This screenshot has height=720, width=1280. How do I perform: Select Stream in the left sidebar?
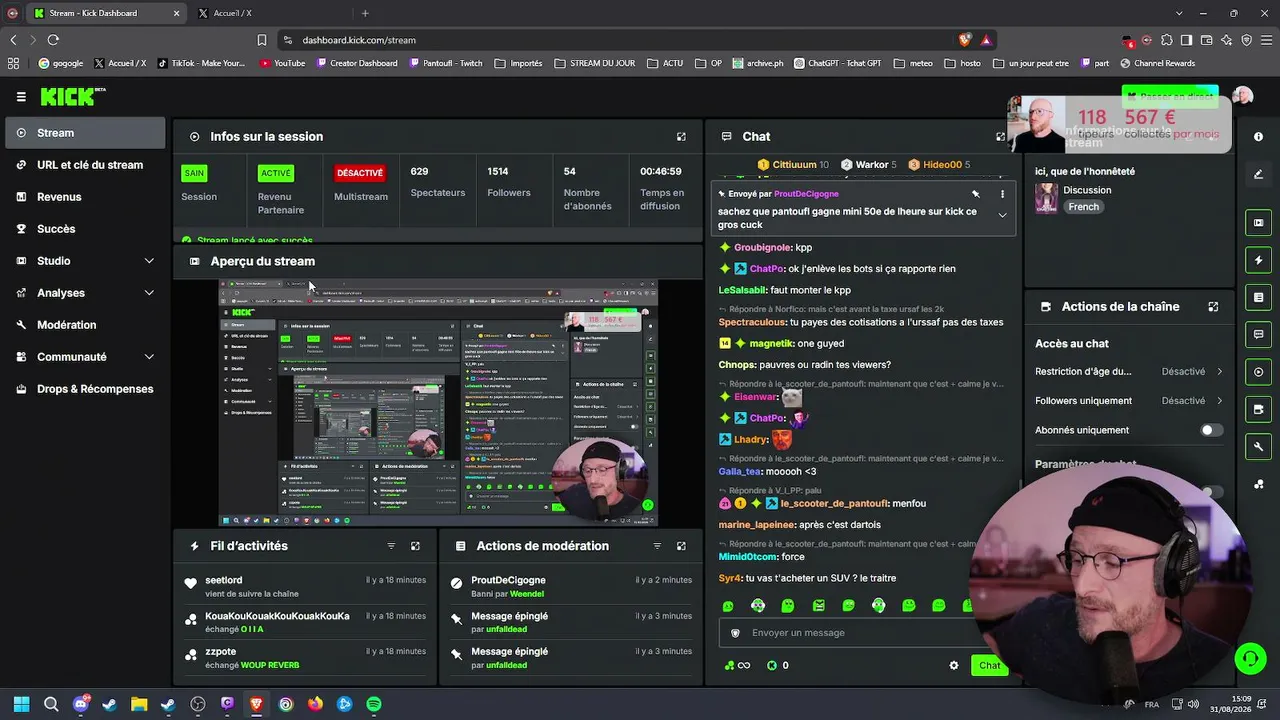[85, 133]
